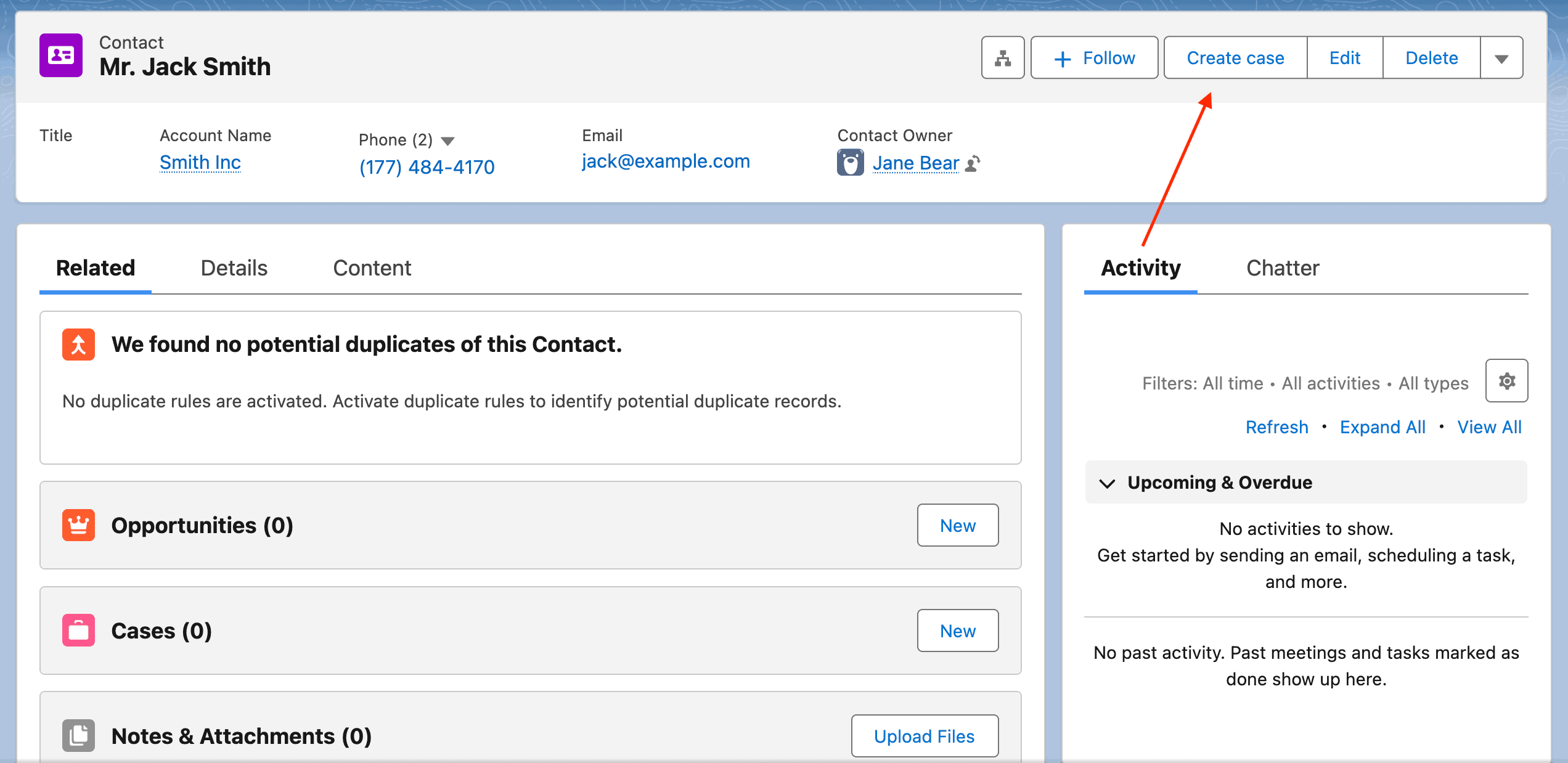Open the Smith Inc account link
This screenshot has height=763, width=1568.
click(200, 162)
